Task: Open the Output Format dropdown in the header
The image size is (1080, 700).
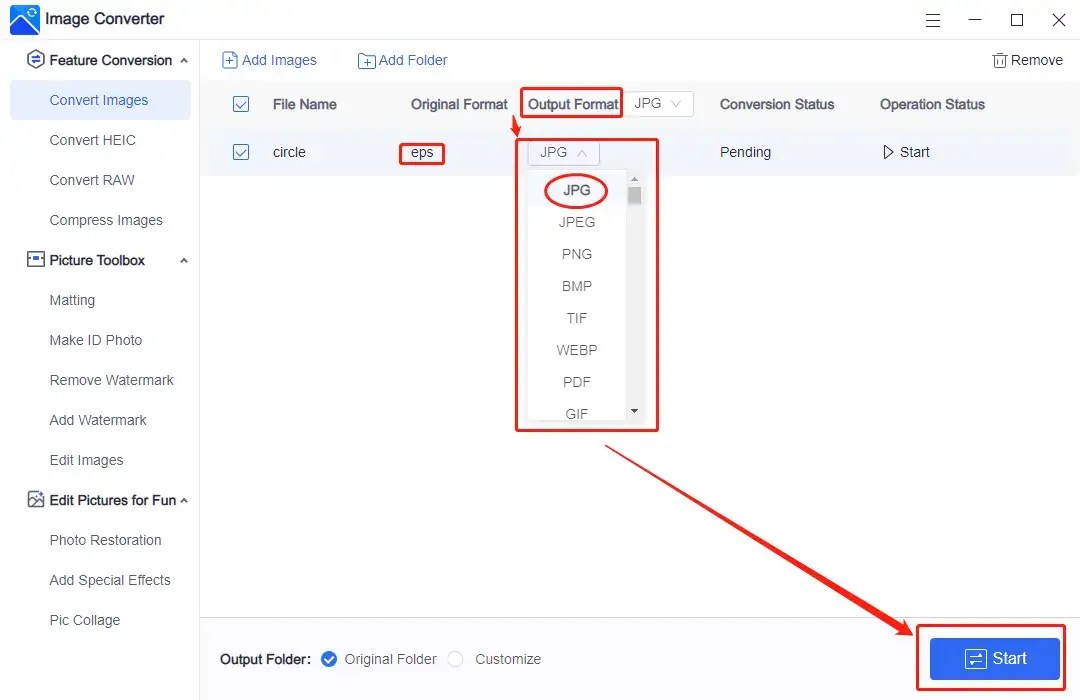Action: [x=659, y=103]
